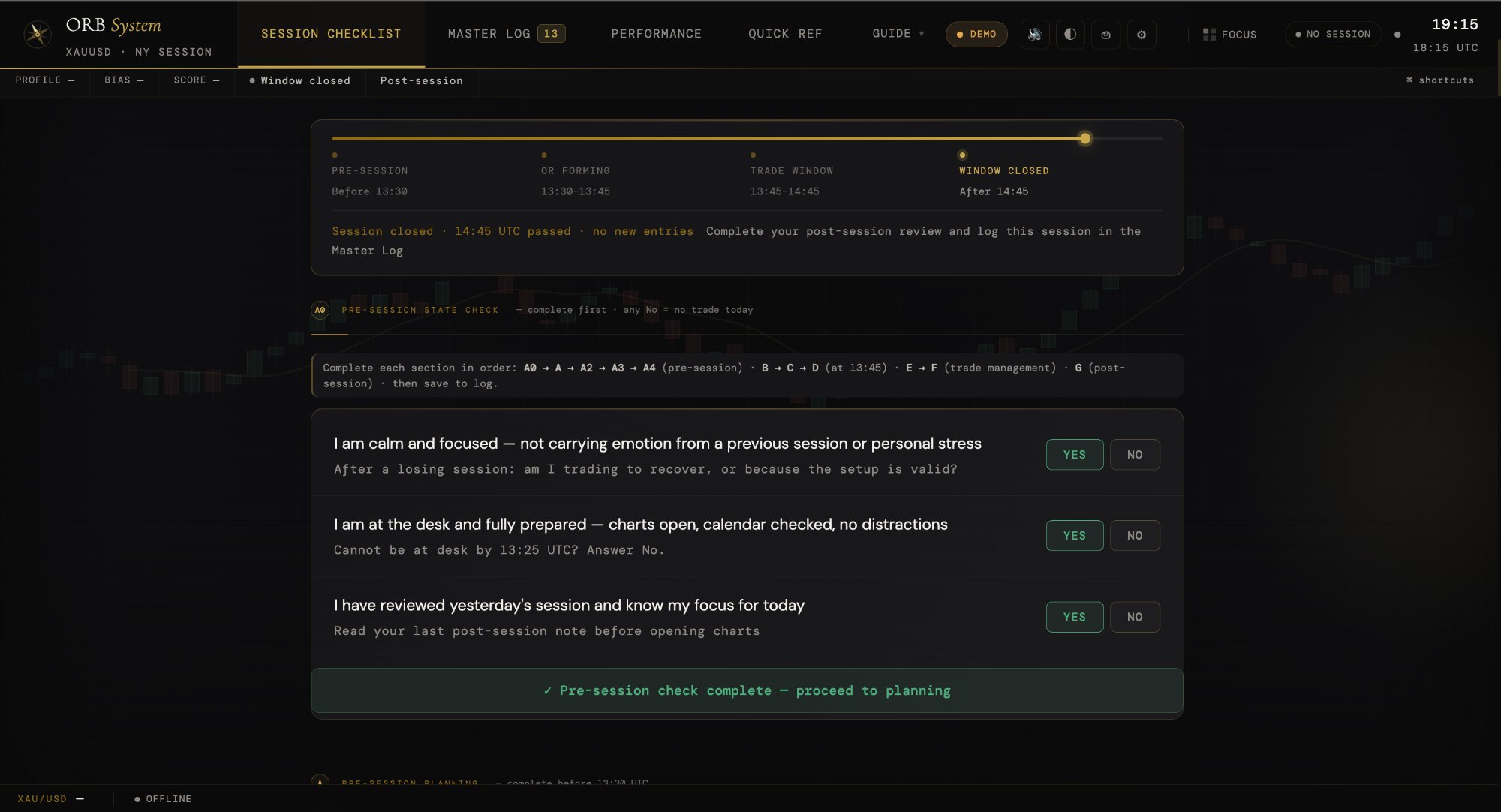Image resolution: width=1501 pixels, height=812 pixels.
Task: Open the shortcuts command link
Action: (x=1439, y=80)
